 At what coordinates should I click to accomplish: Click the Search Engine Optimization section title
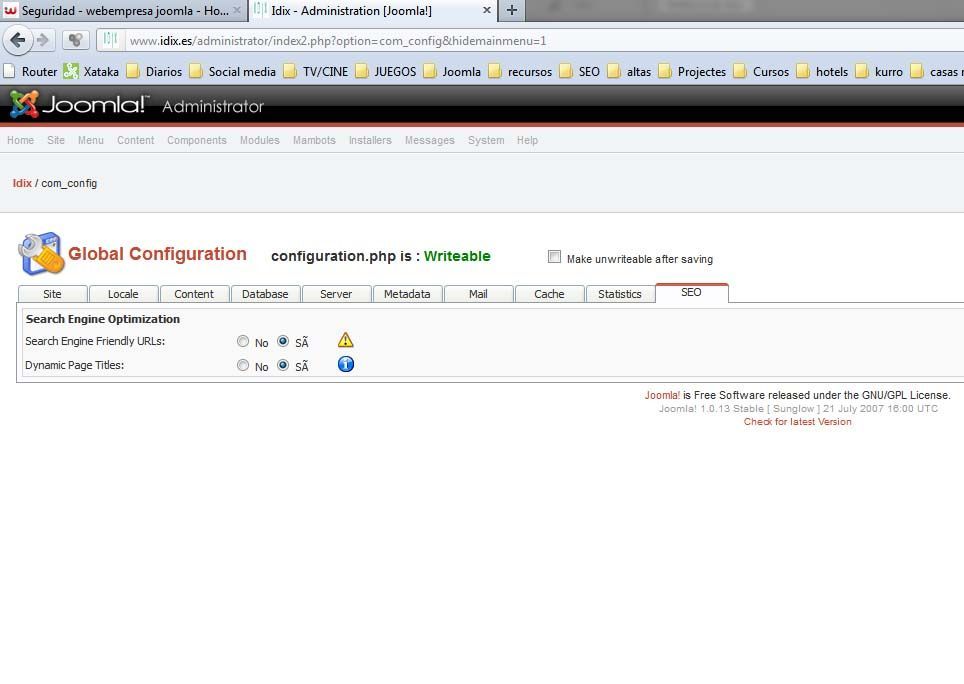pyautogui.click(x=103, y=319)
